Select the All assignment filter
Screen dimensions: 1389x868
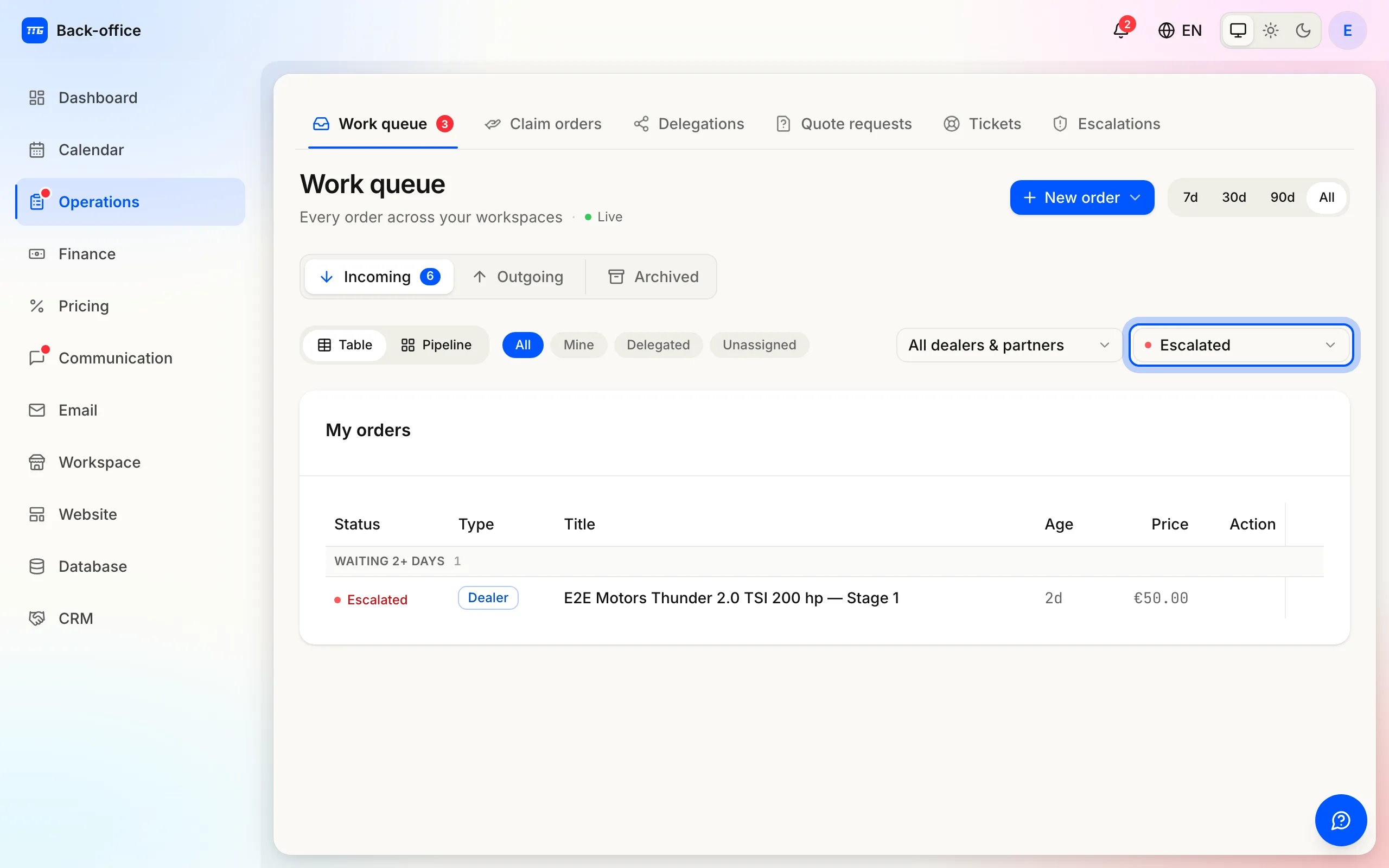[523, 345]
